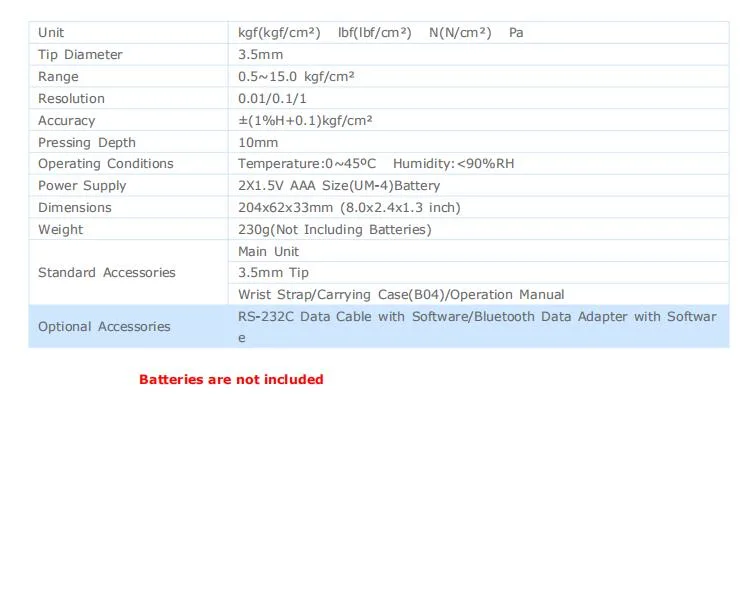
Task: Select the Pressing Depth label
Action: (87, 143)
